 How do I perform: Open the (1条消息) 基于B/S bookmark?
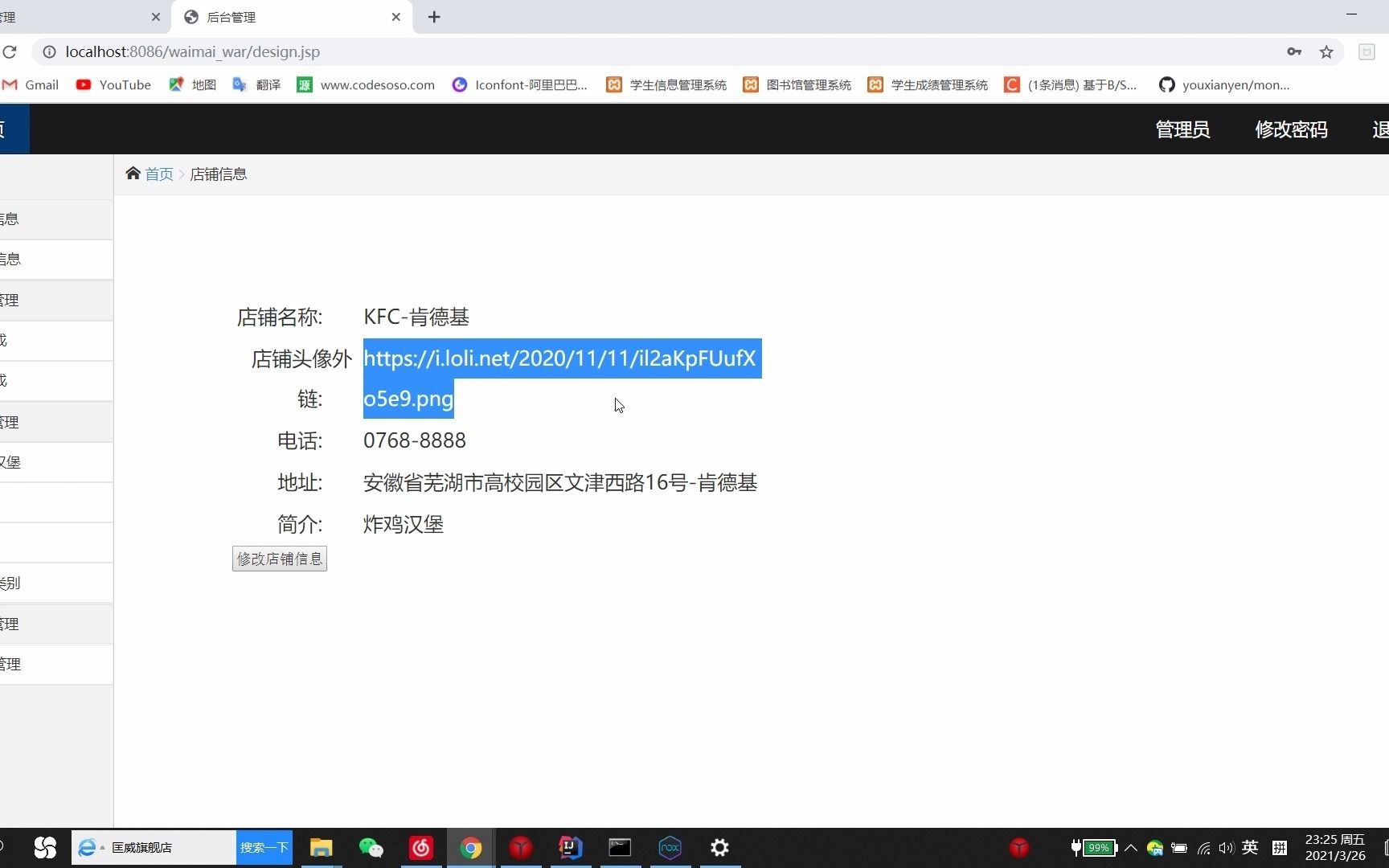(x=1071, y=85)
